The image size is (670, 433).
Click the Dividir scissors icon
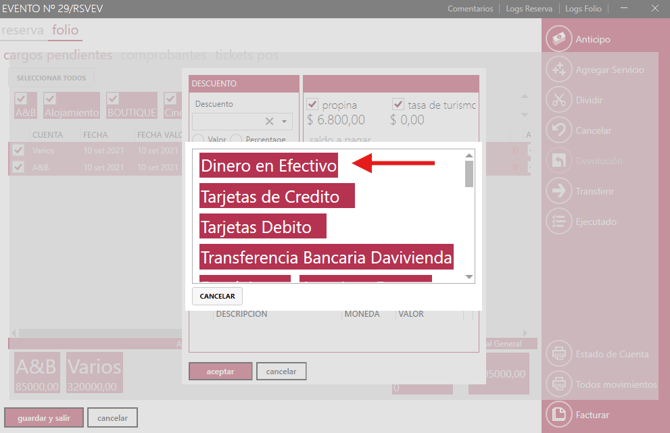[558, 100]
